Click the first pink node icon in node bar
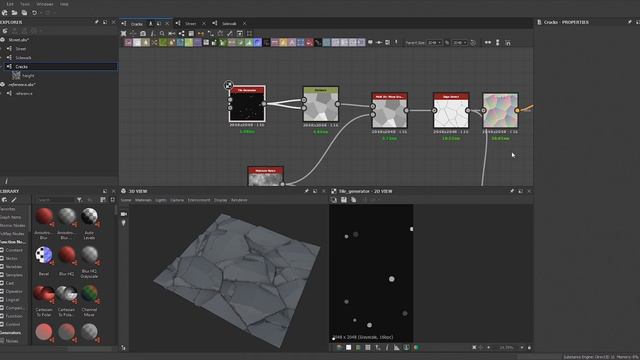This screenshot has width=640, height=360. pos(129,42)
